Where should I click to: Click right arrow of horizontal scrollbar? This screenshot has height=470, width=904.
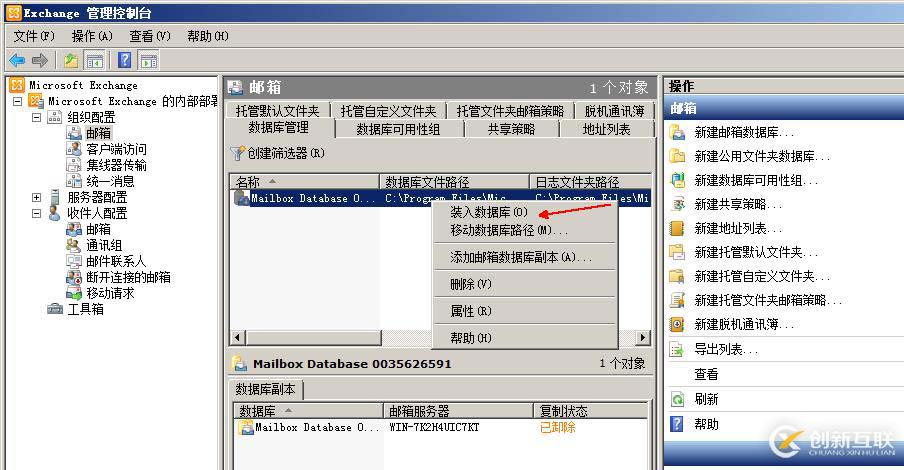[x=643, y=337]
